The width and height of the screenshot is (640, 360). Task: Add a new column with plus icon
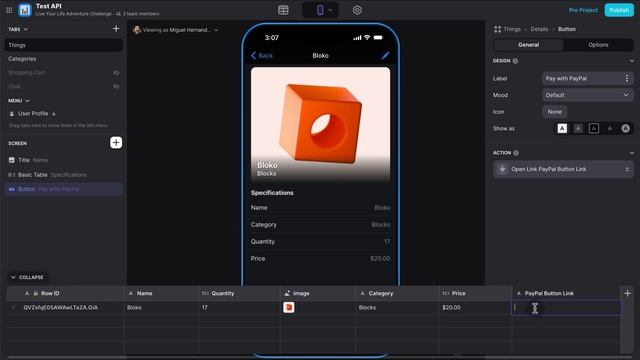coord(627,293)
